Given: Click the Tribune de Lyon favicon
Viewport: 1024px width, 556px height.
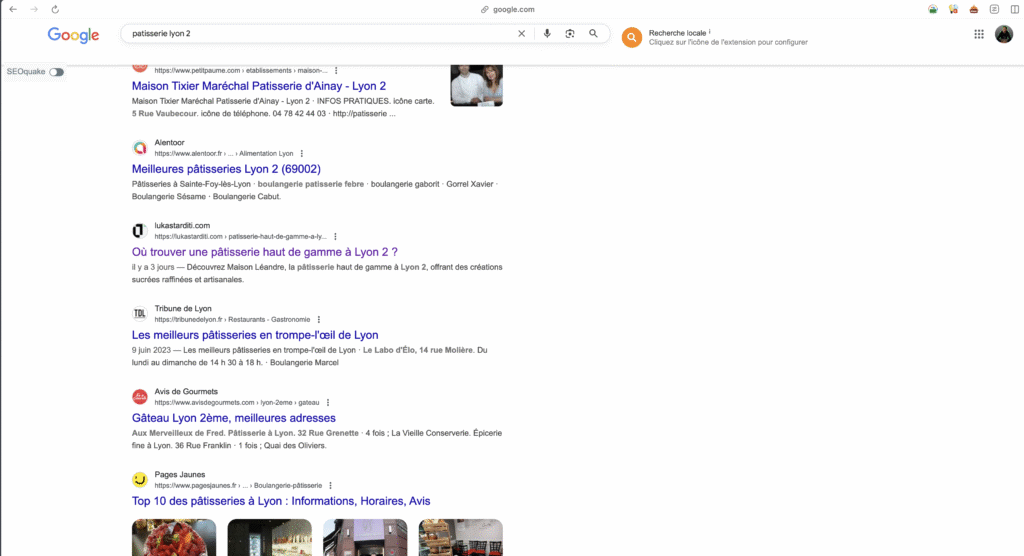Looking at the screenshot, I should tap(140, 314).
